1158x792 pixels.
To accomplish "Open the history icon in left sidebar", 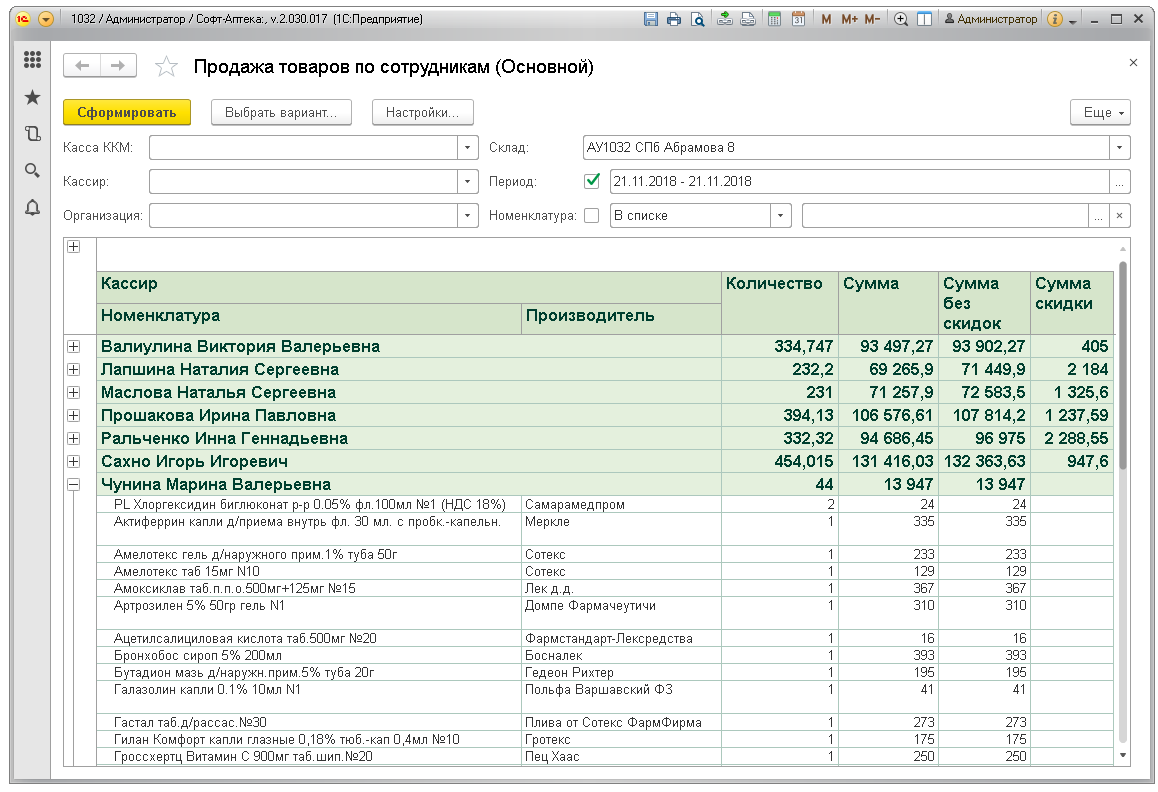I will click(x=32, y=133).
